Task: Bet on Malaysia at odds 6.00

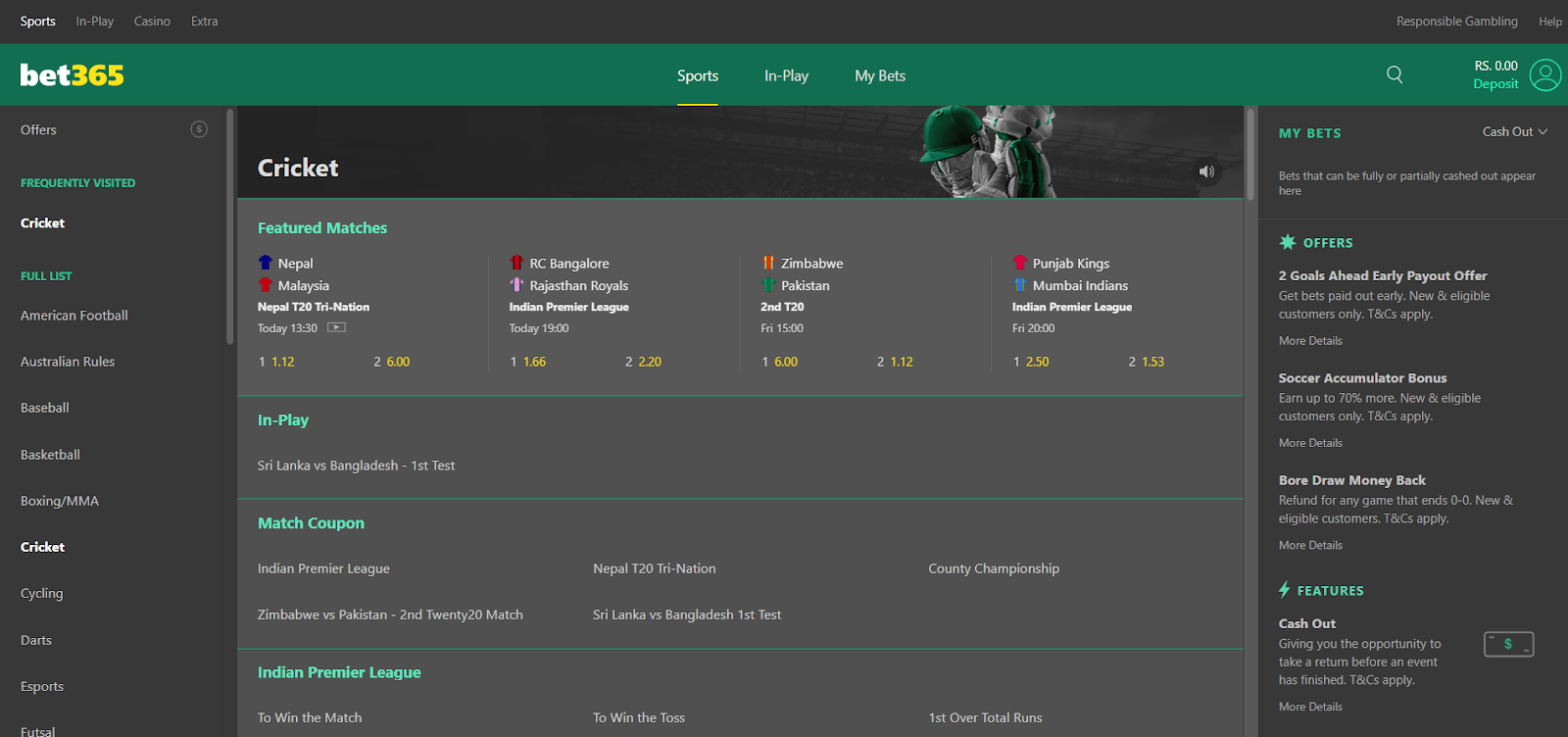Action: 392,362
